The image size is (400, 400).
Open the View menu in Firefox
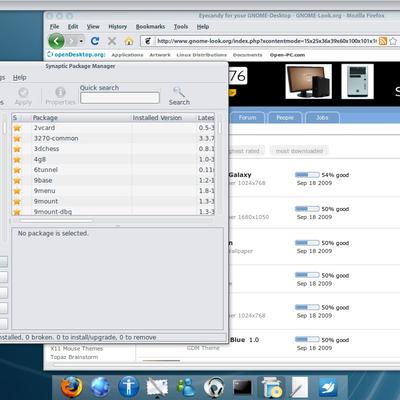(x=93, y=27)
